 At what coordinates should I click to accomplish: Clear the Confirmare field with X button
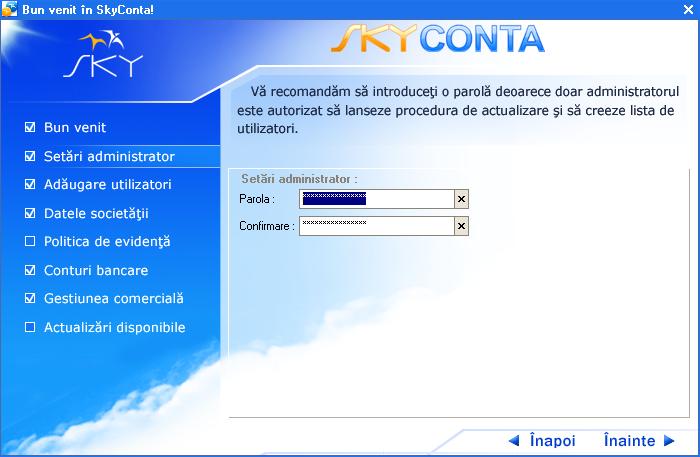[x=461, y=226]
